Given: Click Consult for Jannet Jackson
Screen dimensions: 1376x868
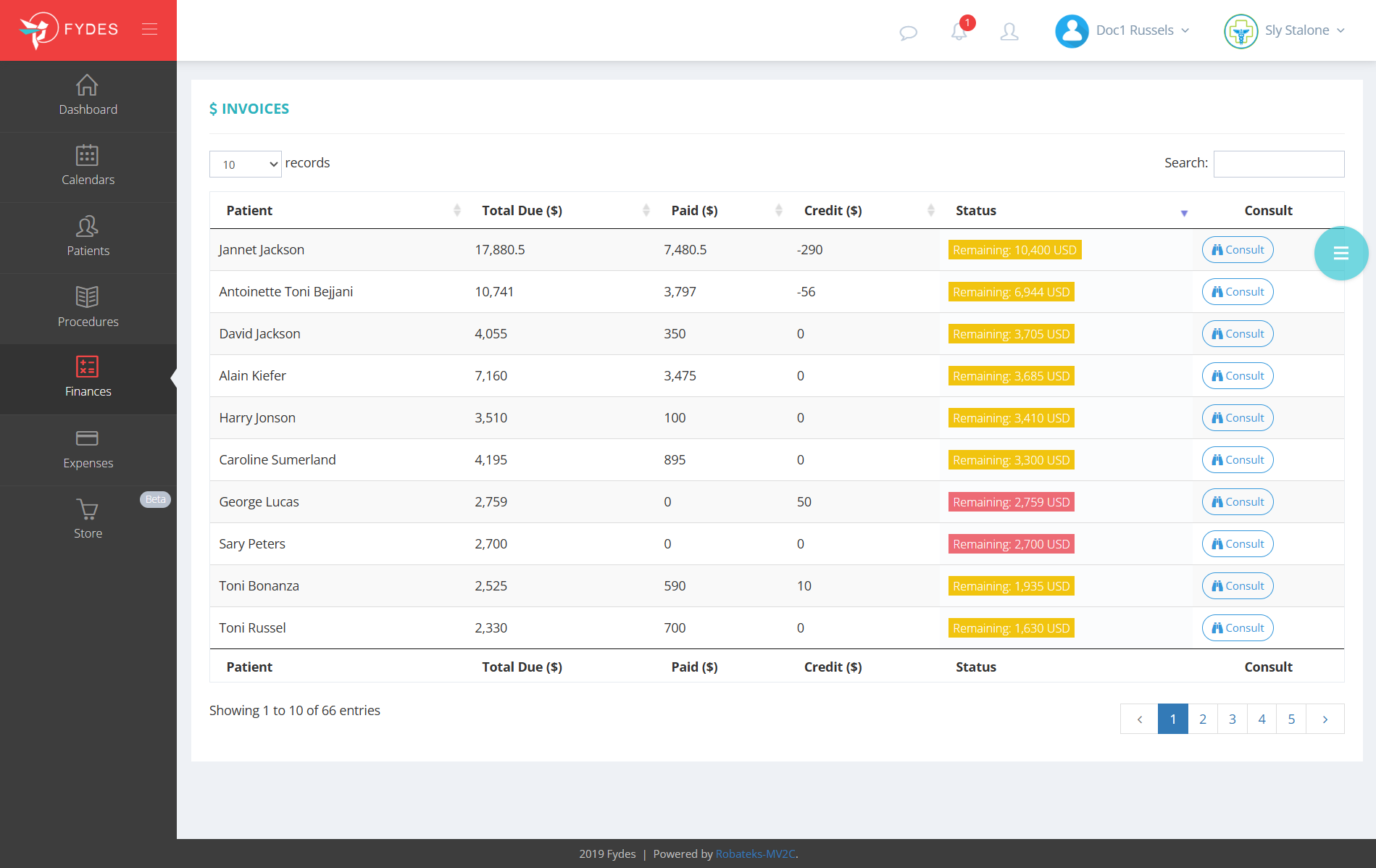Looking at the screenshot, I should click(1237, 250).
